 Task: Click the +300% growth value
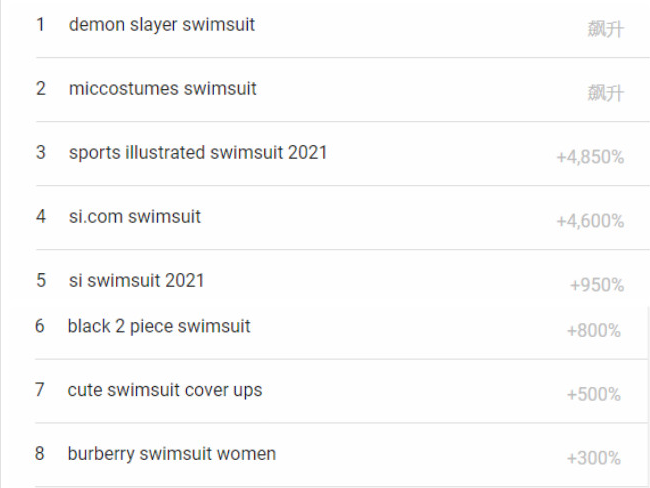pyautogui.click(x=594, y=459)
